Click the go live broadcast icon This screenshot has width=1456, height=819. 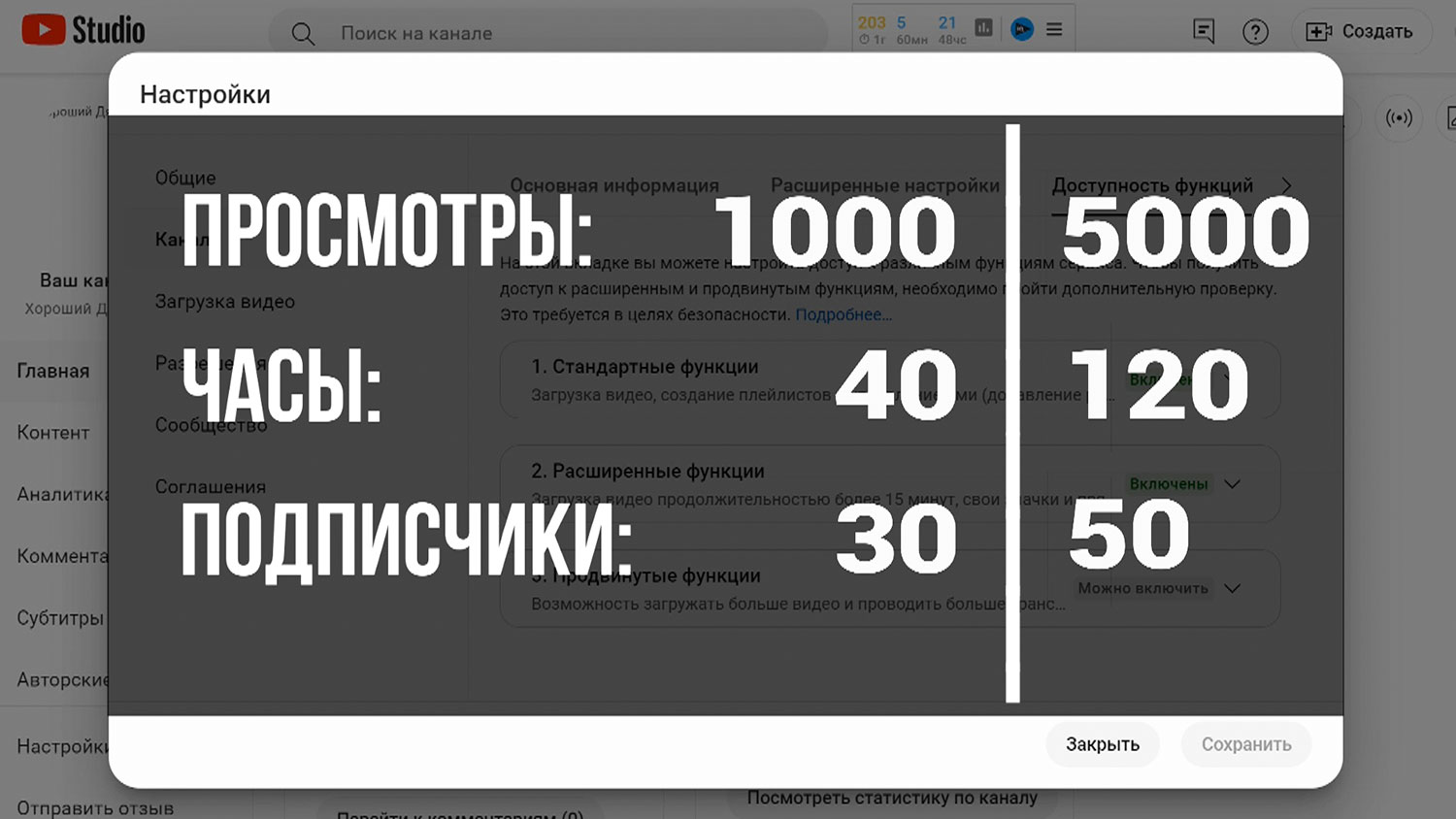point(1399,118)
